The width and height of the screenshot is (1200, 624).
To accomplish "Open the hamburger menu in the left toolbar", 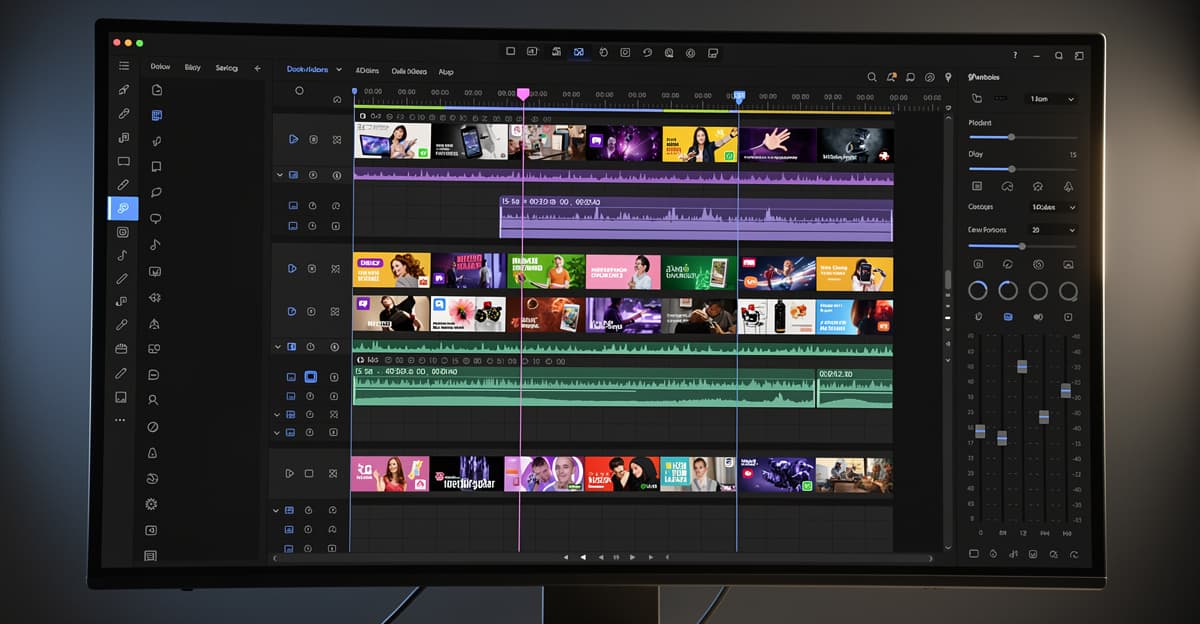I will [x=124, y=66].
